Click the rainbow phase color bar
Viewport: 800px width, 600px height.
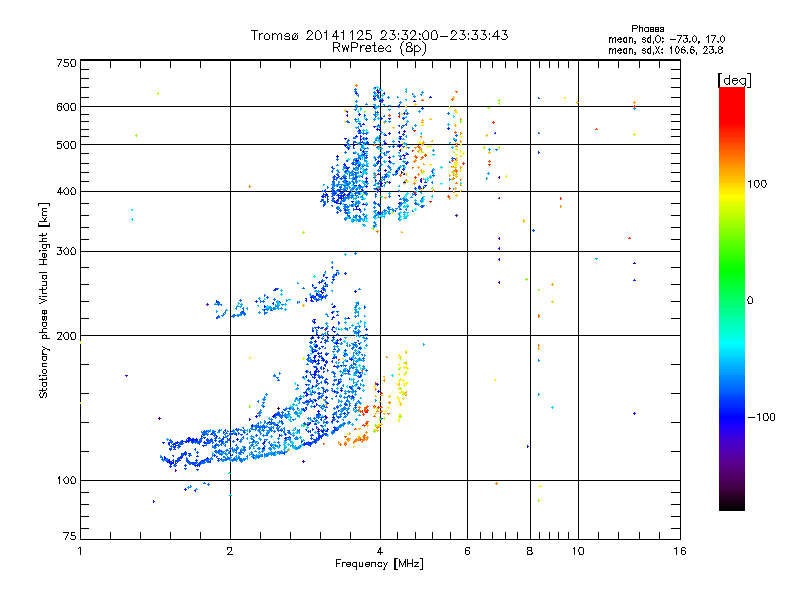[x=732, y=299]
